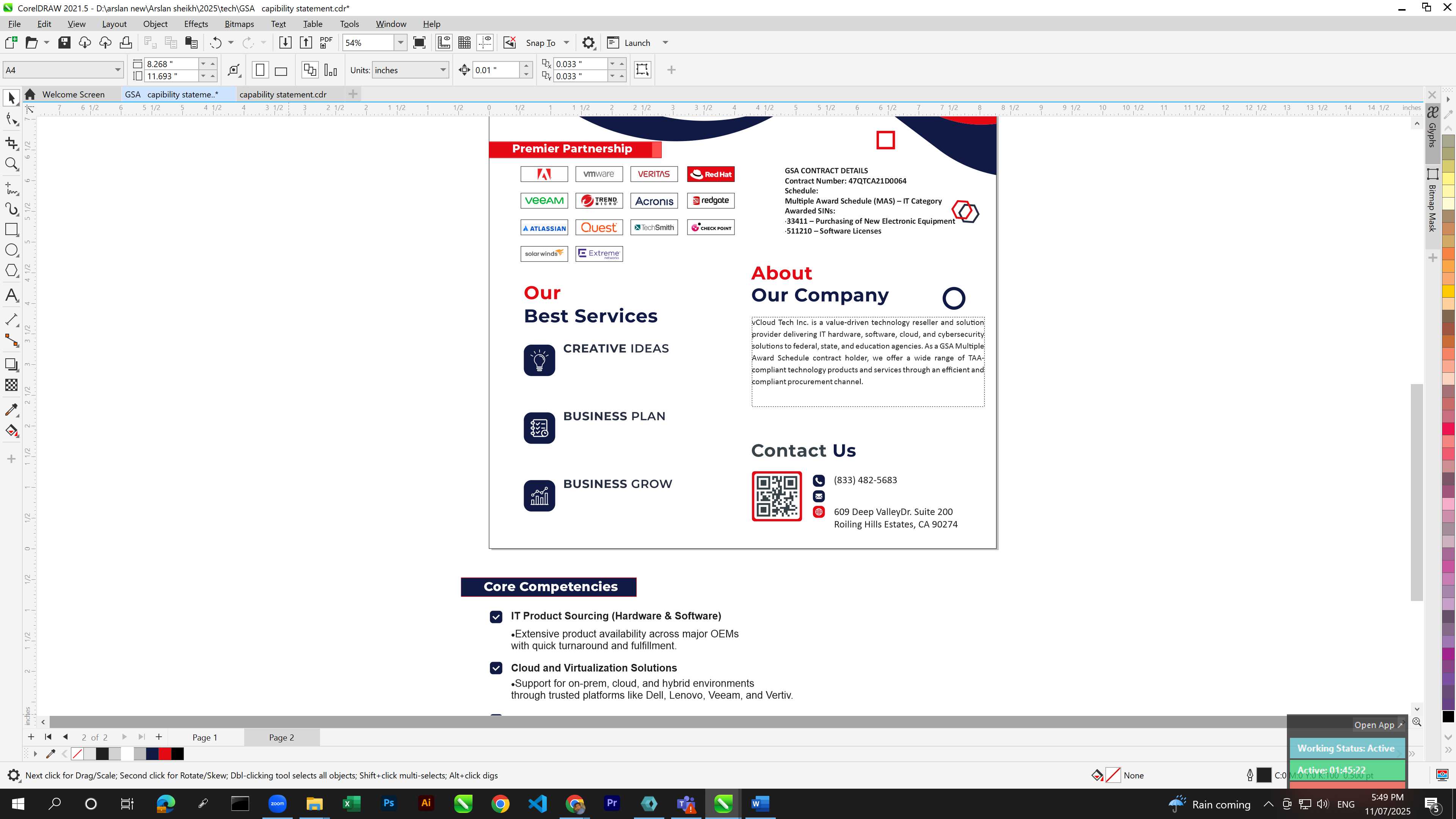This screenshot has height=819, width=1456.
Task: Select the Drop Shadow tool
Action: (x=11, y=364)
